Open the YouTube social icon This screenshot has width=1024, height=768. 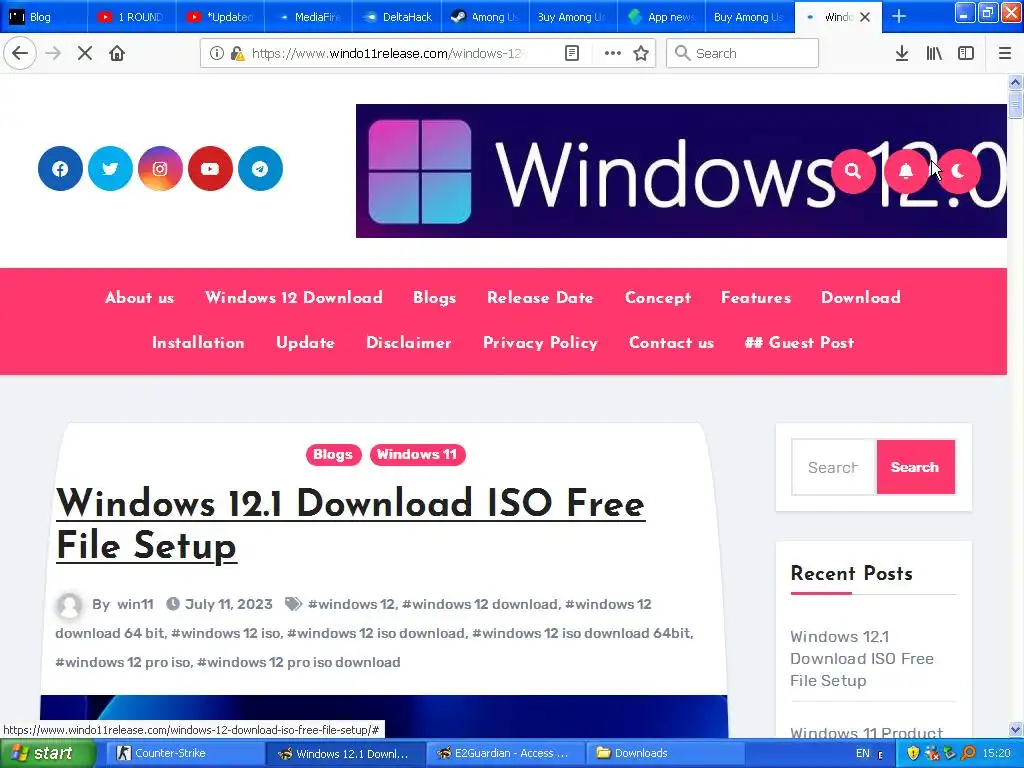[x=210, y=169]
